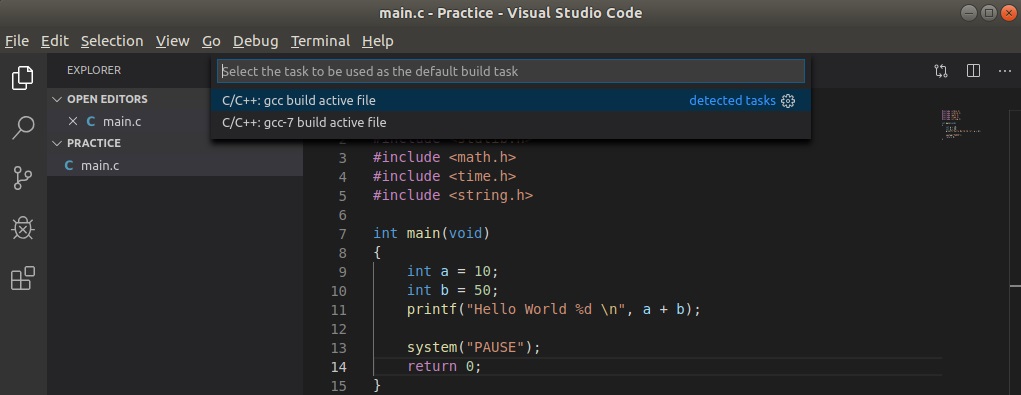Select 'C/C++: gcc-7 build active file' task
Image resolution: width=1021 pixels, height=395 pixels.
(510, 122)
